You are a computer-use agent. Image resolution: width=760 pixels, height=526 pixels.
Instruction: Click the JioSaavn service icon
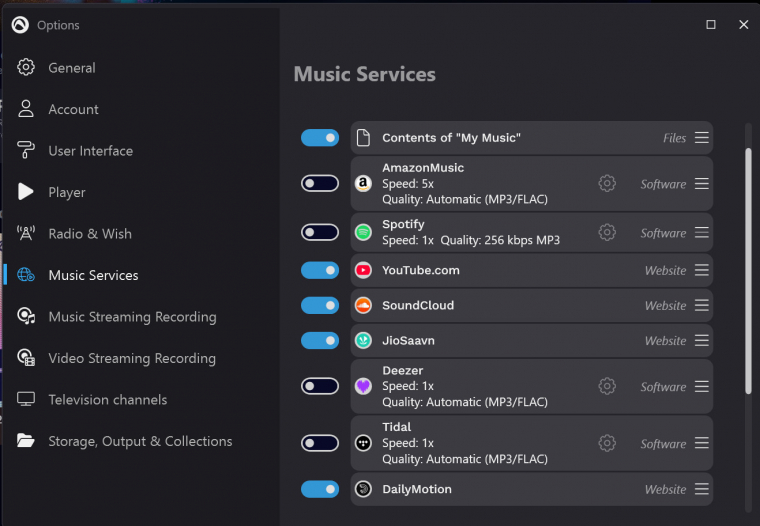(364, 341)
